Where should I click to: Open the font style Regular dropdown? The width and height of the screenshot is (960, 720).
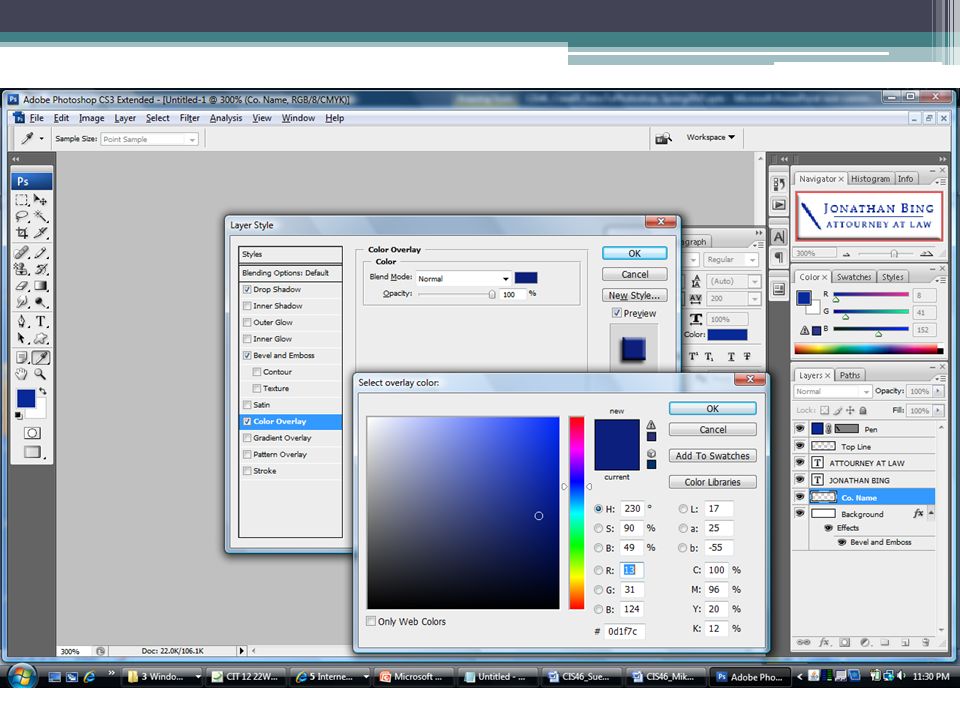[x=731, y=260]
